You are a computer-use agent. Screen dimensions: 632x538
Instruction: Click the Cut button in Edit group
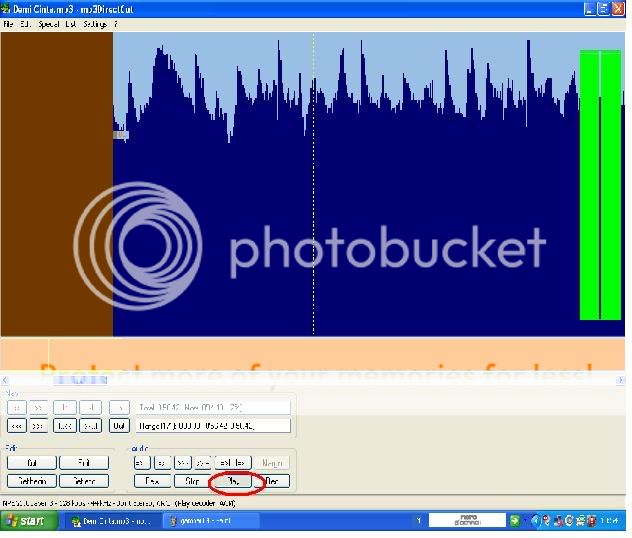32,463
